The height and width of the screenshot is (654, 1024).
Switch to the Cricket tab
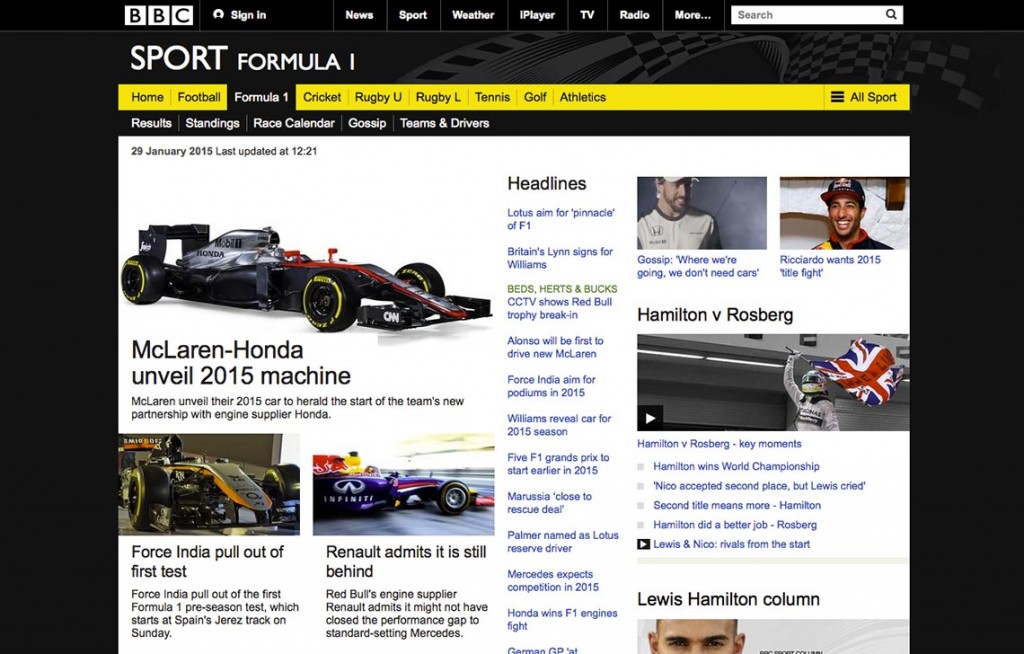[x=321, y=97]
